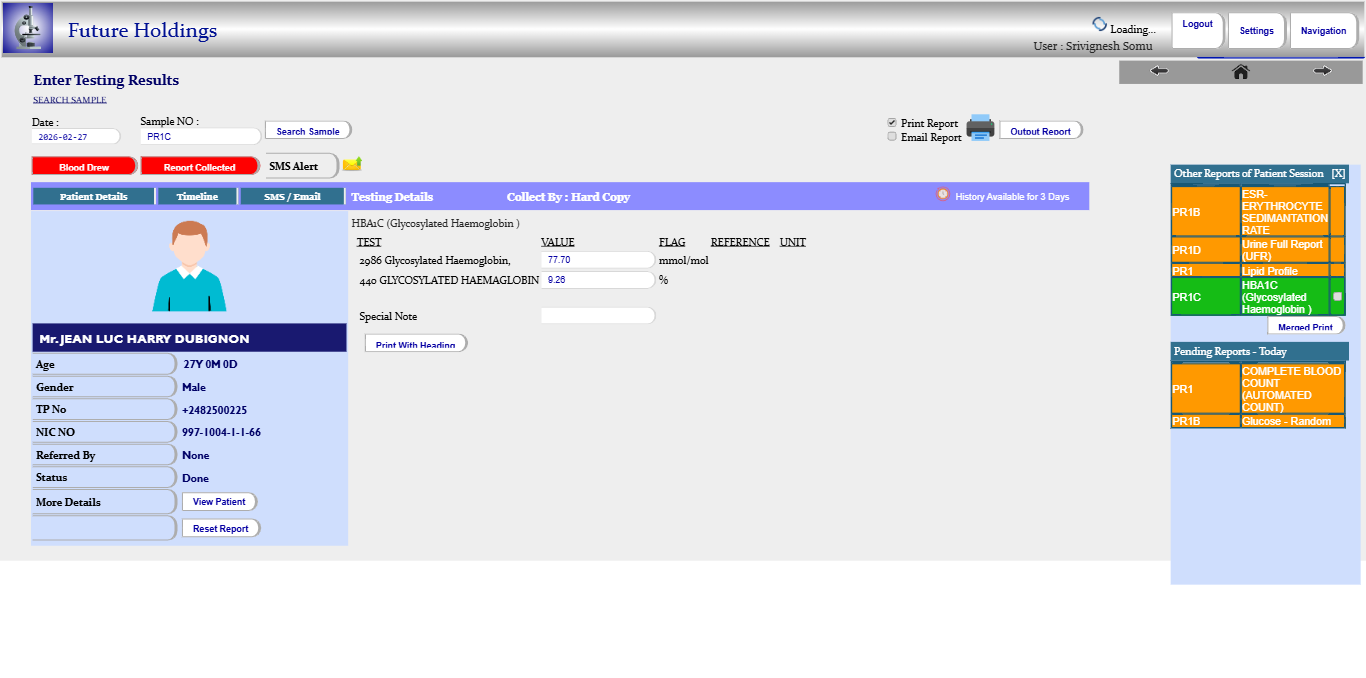Enable the Email Report checkbox
Screen dimensions: 1366x678
point(892,137)
